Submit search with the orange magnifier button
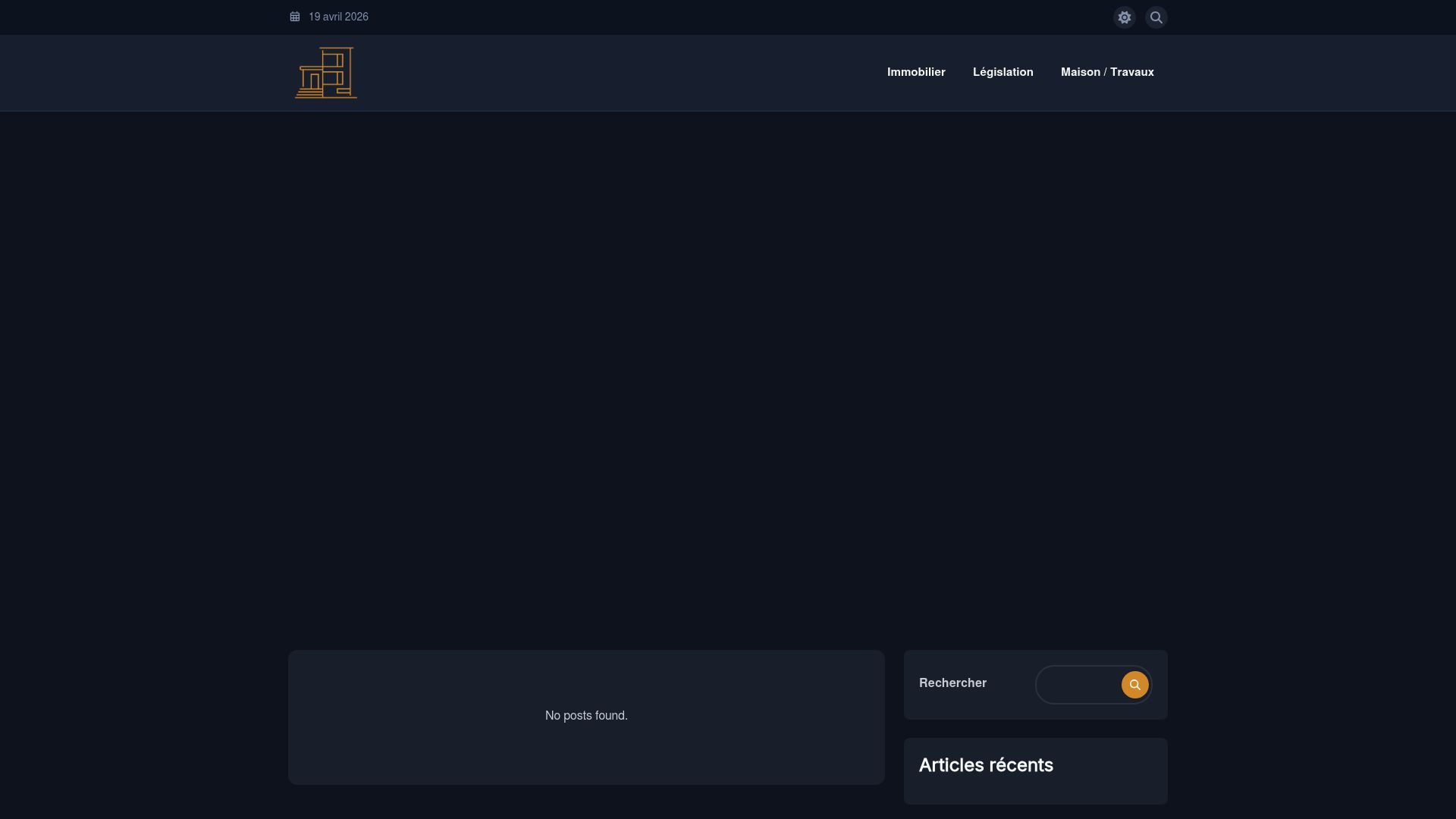 pos(1134,685)
